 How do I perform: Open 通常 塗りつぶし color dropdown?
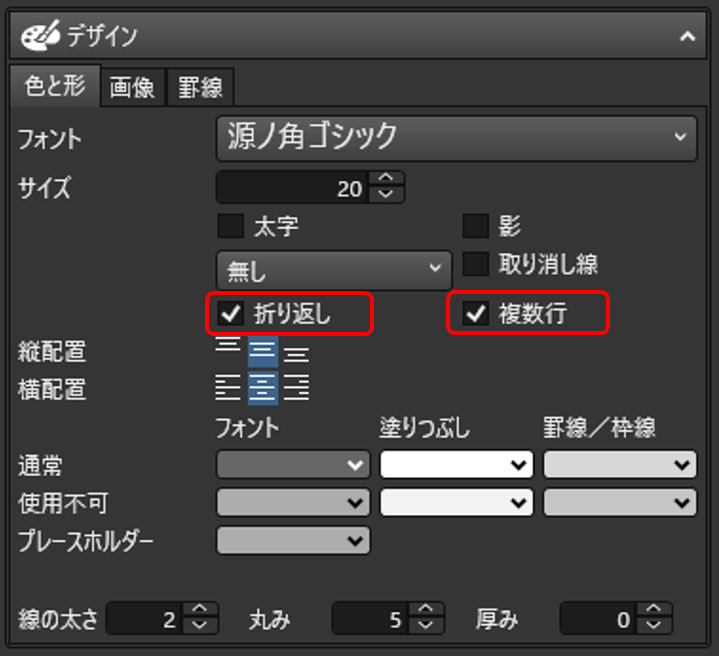(x=456, y=464)
